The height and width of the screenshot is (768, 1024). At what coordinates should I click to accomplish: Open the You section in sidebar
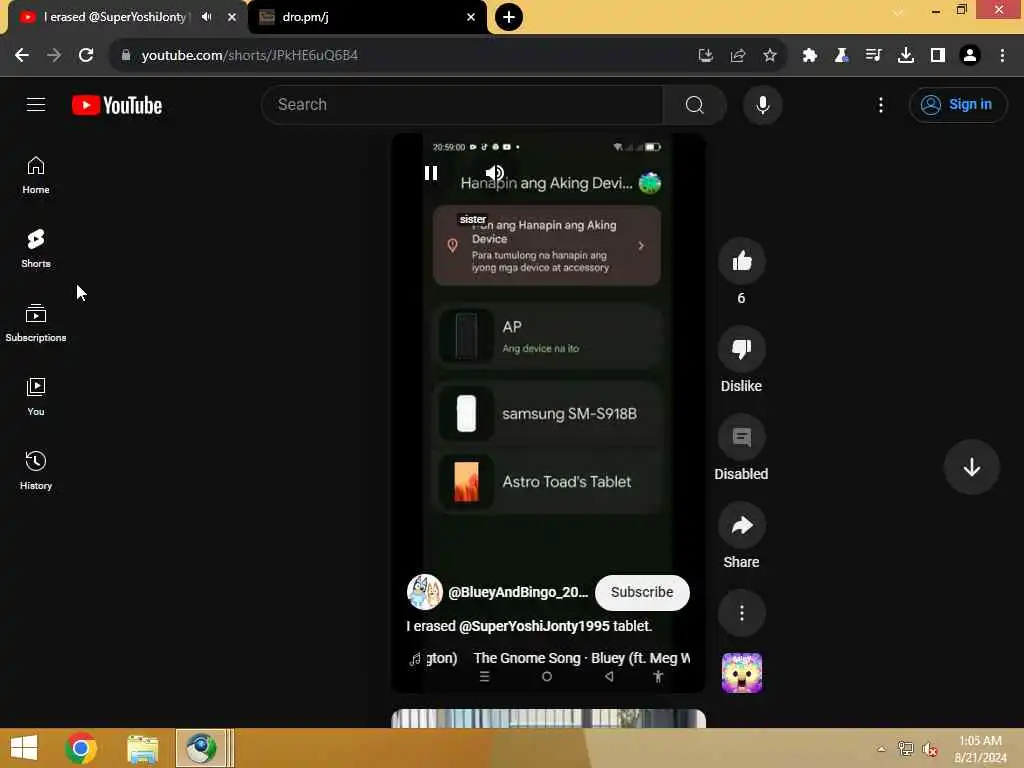click(x=36, y=397)
